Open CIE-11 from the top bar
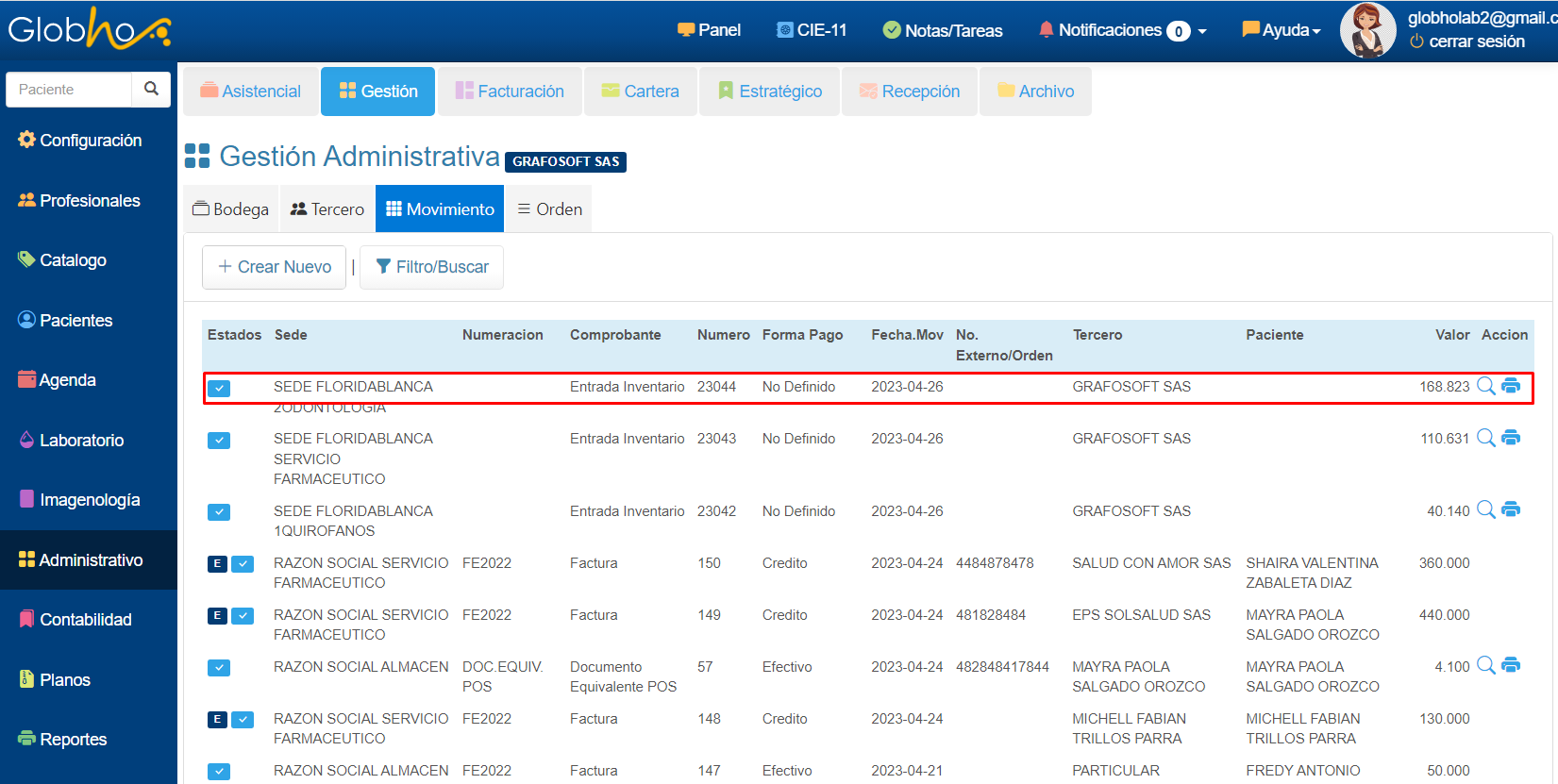This screenshot has height=784, width=1558. (812, 30)
